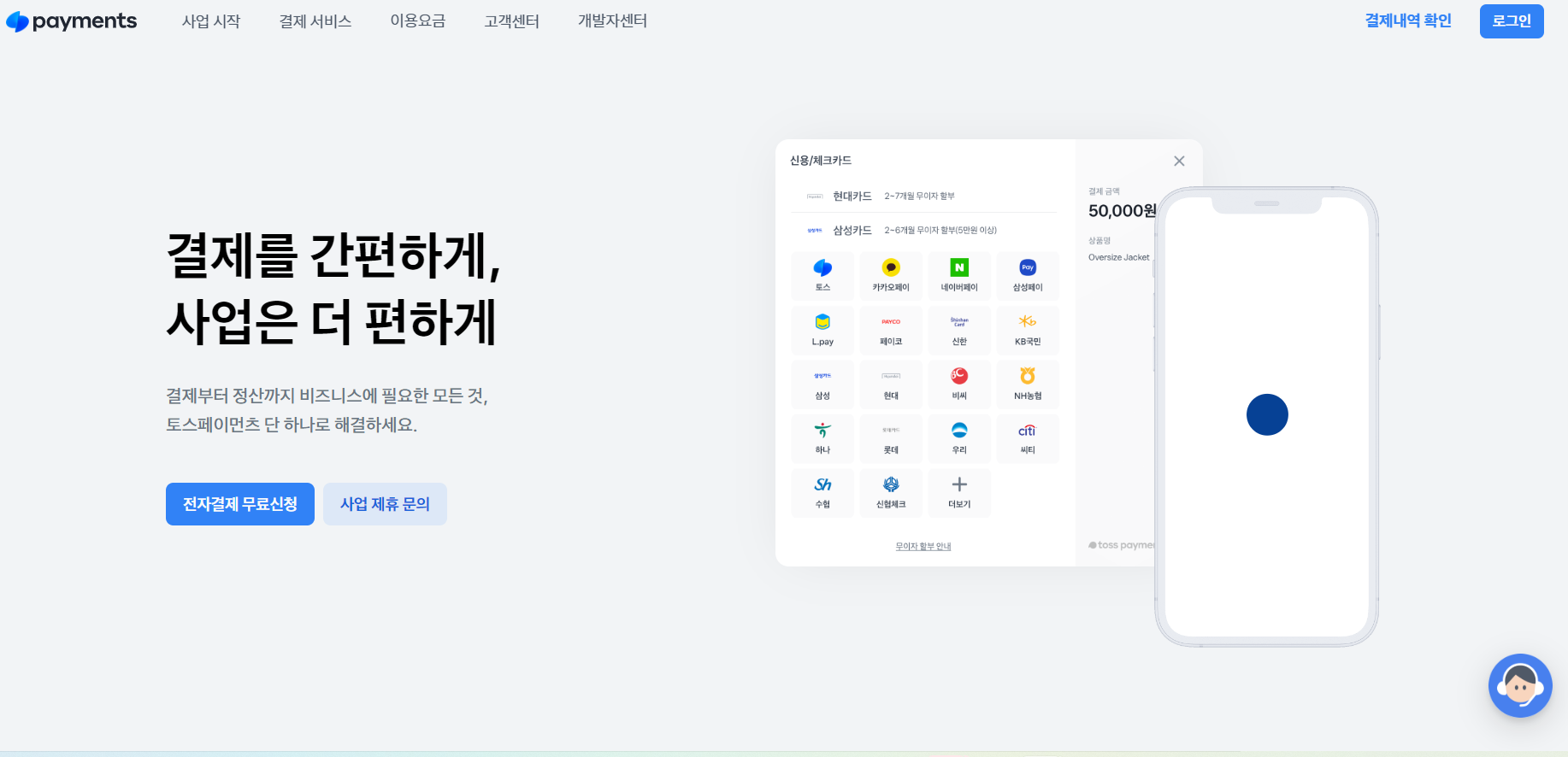Click the 로그인 button
The image size is (1568, 757).
click(x=1512, y=21)
